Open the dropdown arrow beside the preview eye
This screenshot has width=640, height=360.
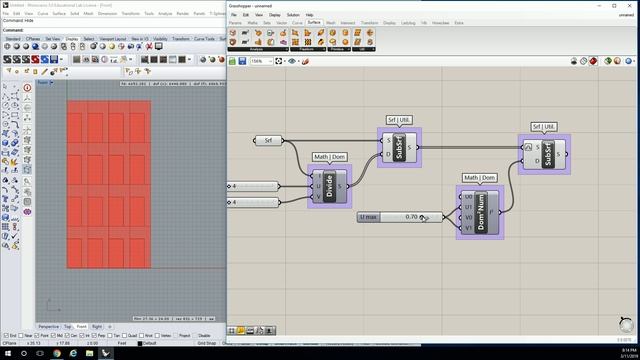[298, 61]
